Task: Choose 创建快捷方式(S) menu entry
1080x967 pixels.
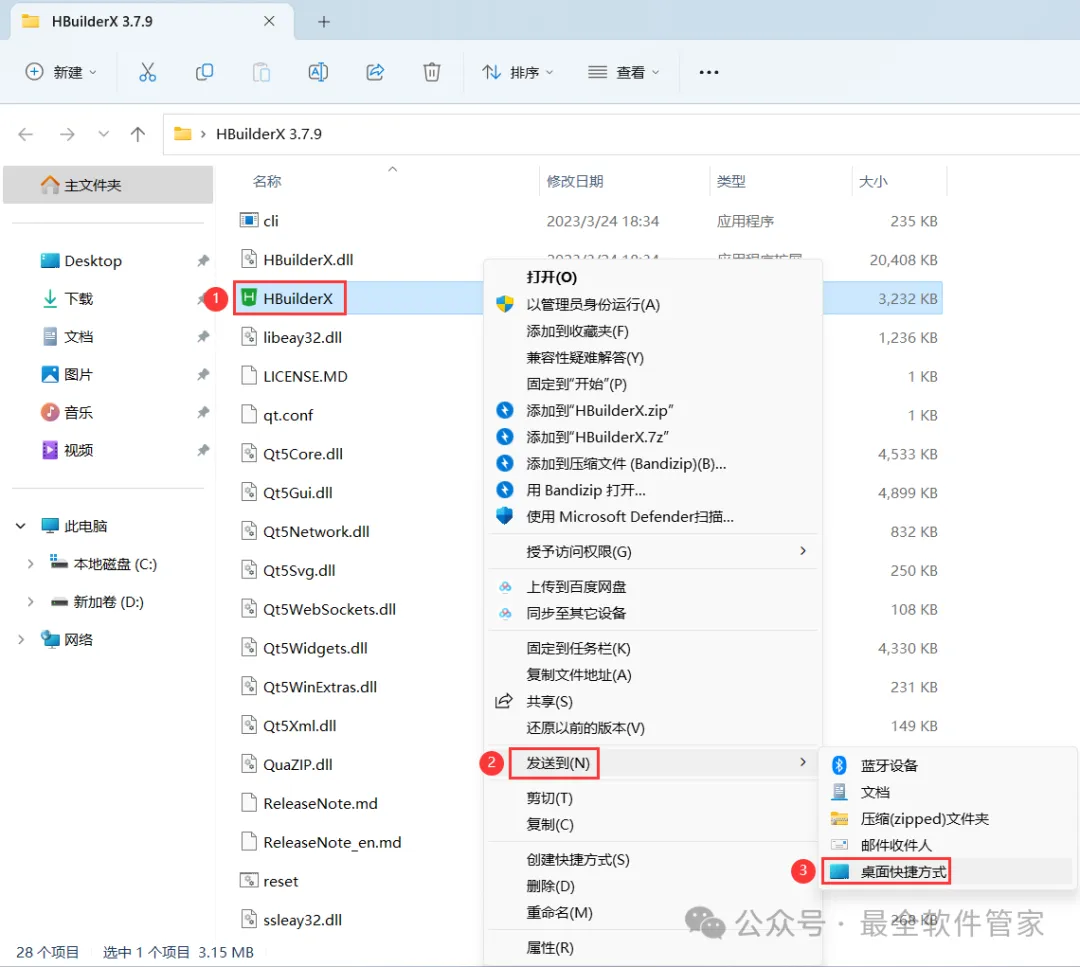Action: click(x=578, y=860)
